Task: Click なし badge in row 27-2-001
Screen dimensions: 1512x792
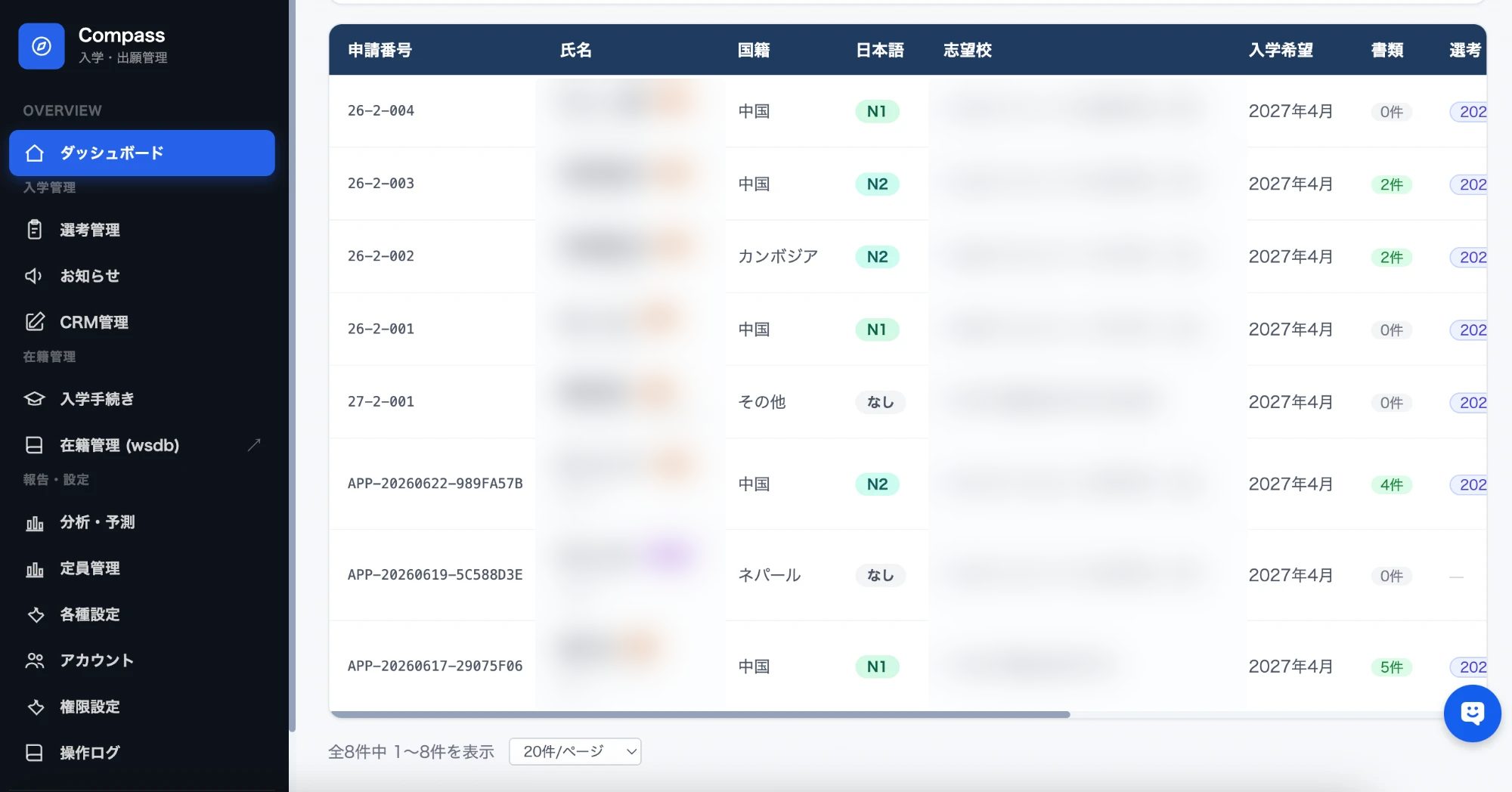Action: tap(880, 403)
